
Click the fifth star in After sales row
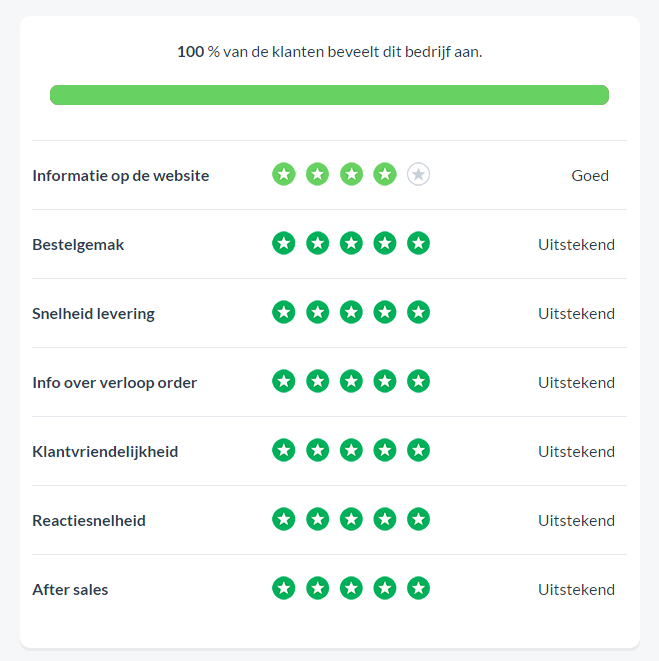pyautogui.click(x=418, y=588)
